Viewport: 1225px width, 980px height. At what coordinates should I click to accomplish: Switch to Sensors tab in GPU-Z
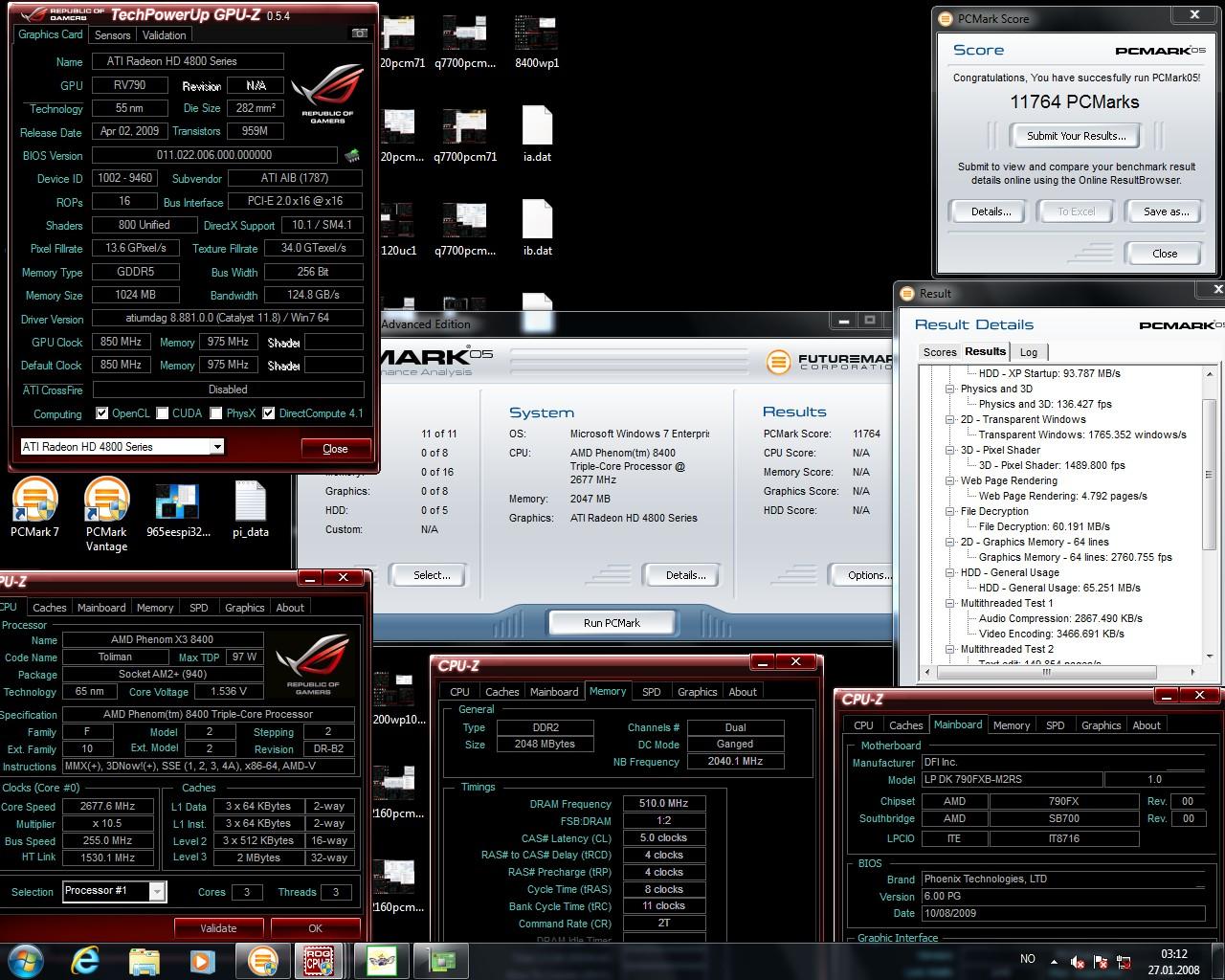pyautogui.click(x=112, y=34)
